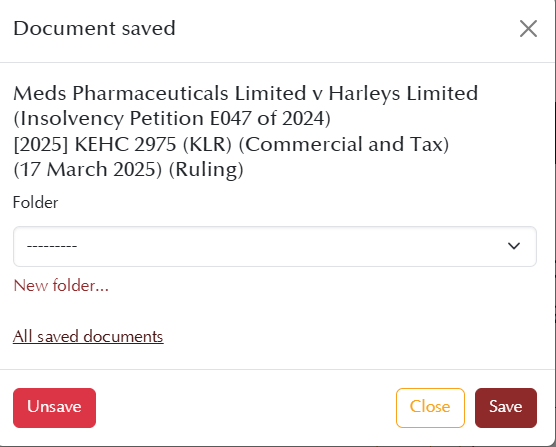Click the Folder field label

pos(35,203)
